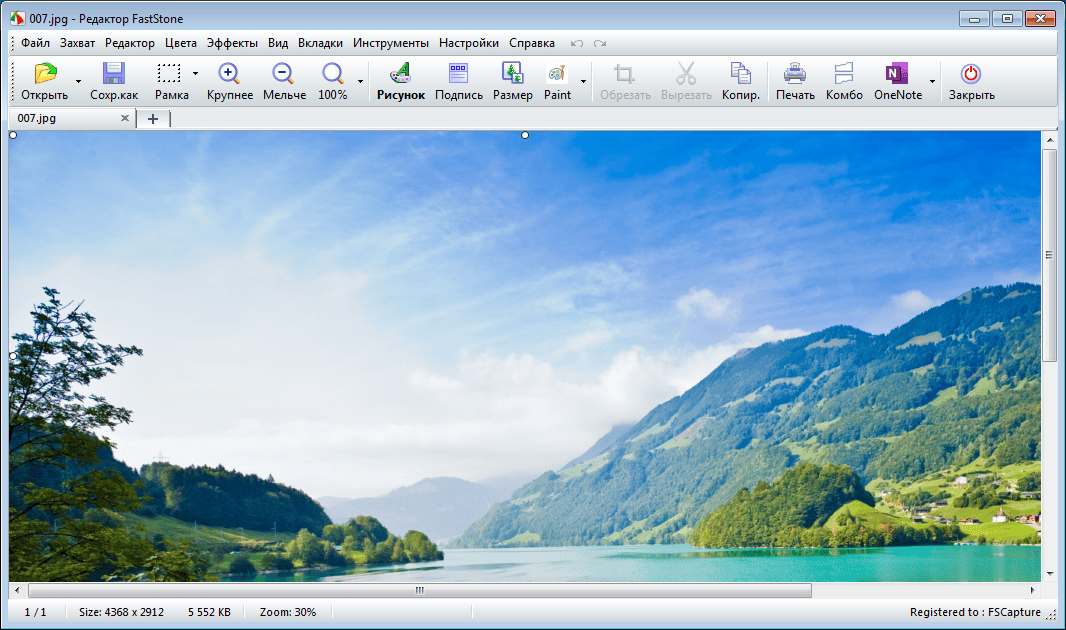Open the Эффекты menu
1066x630 pixels.
click(x=233, y=43)
